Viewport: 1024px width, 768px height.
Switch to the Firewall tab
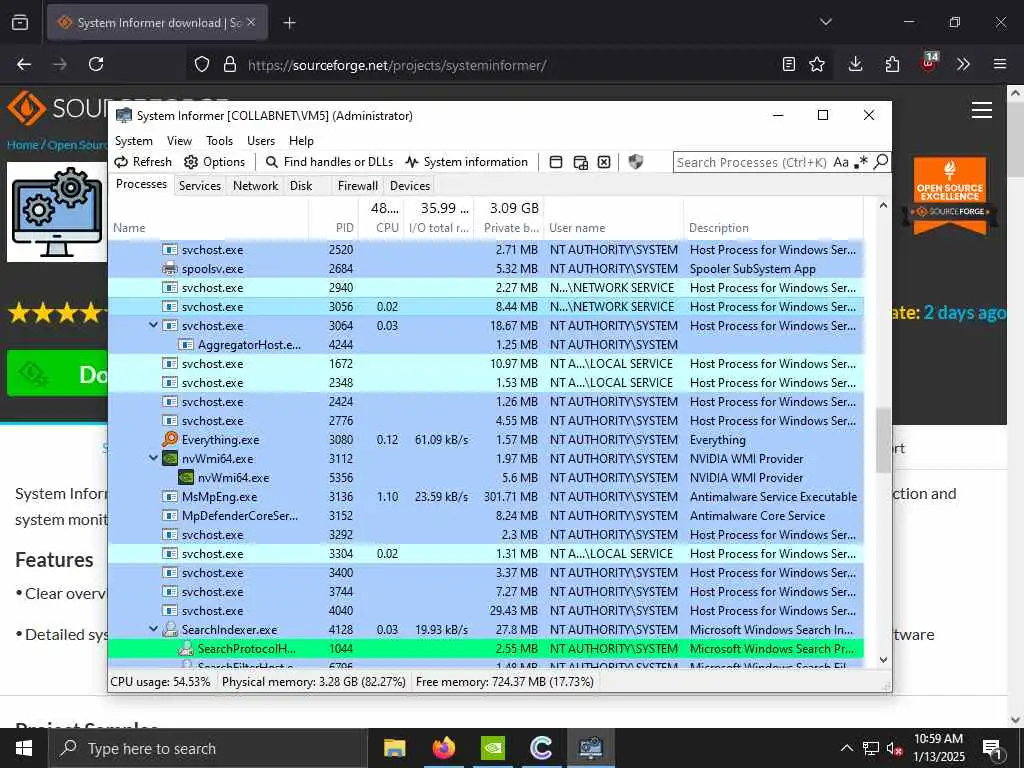point(357,185)
